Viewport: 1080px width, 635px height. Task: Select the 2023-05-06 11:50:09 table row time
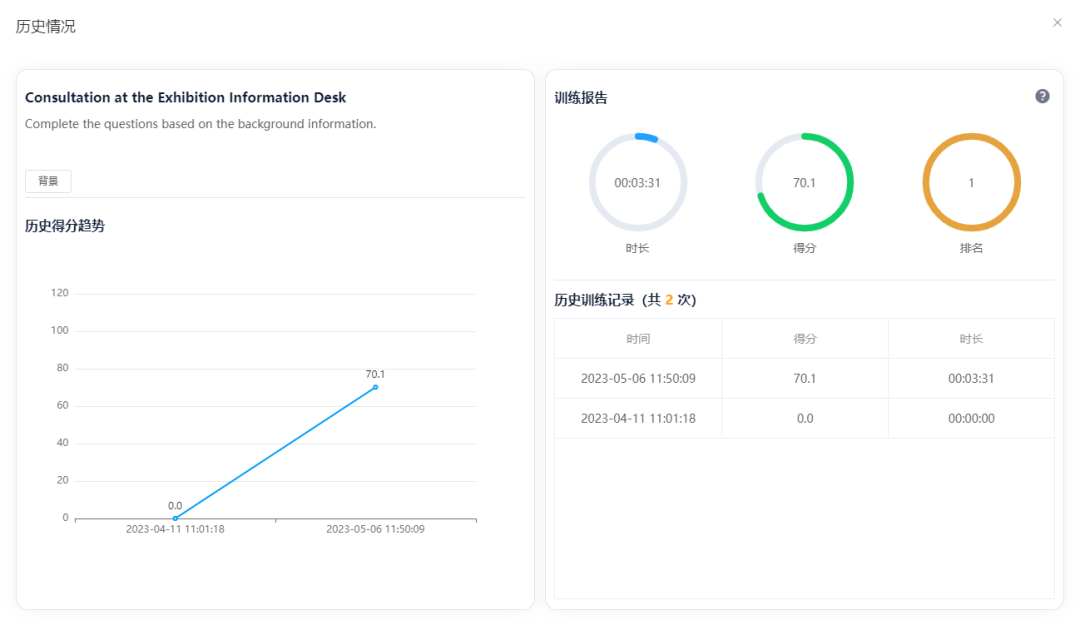[x=638, y=378]
